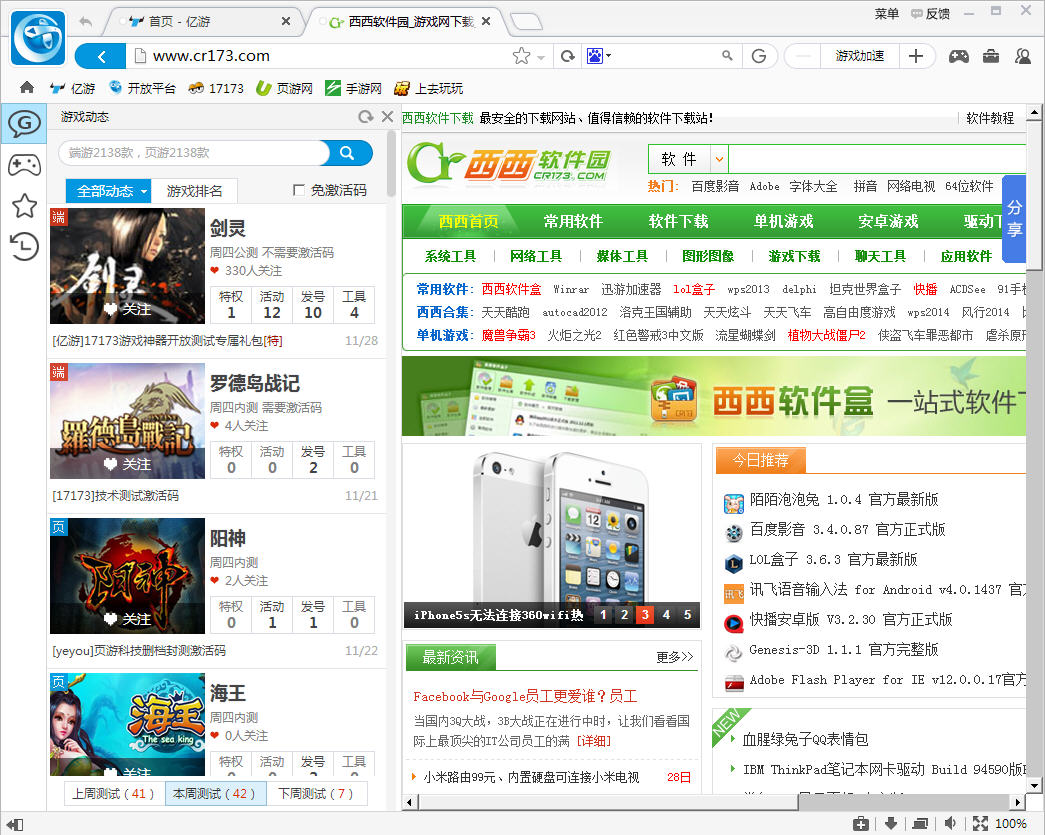Click the G button next to search box
Screen dimensions: 1045x835
pos(759,56)
